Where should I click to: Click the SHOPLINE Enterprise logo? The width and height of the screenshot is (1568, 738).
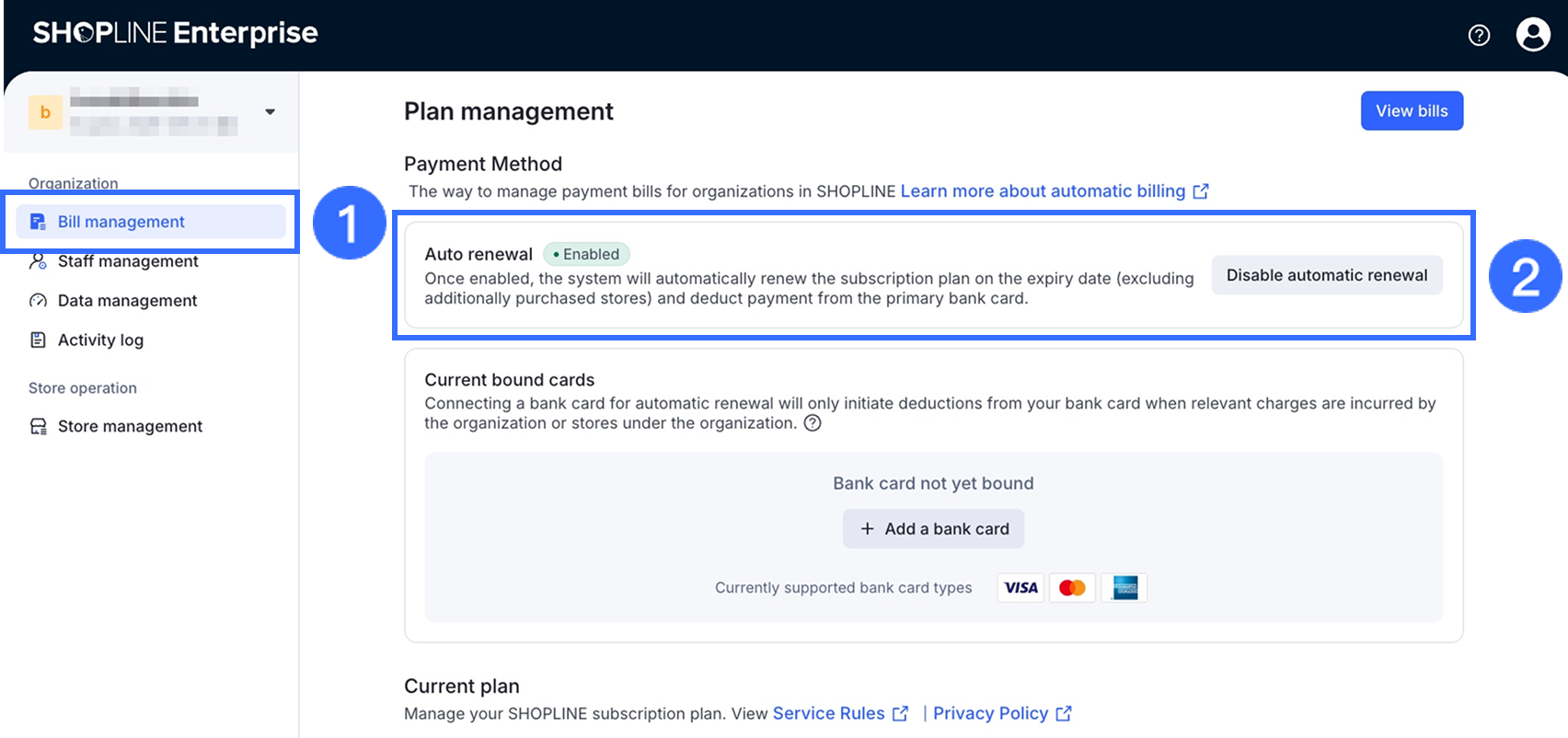pos(175,33)
